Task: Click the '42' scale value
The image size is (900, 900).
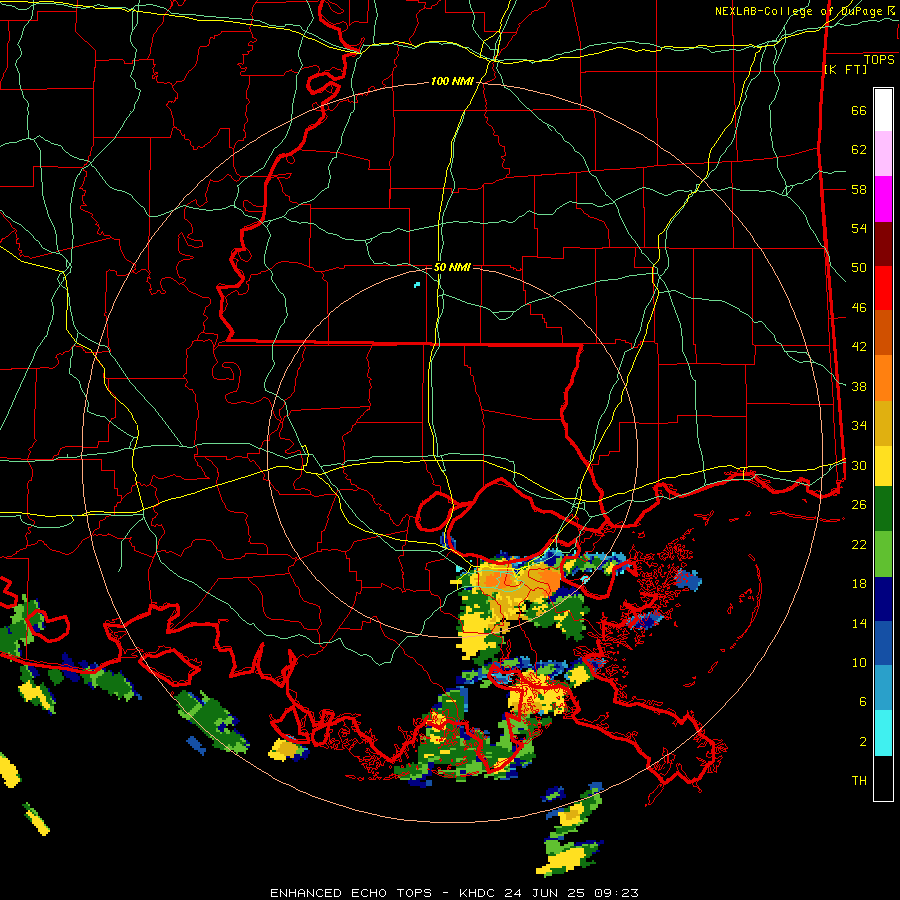Action: click(859, 347)
